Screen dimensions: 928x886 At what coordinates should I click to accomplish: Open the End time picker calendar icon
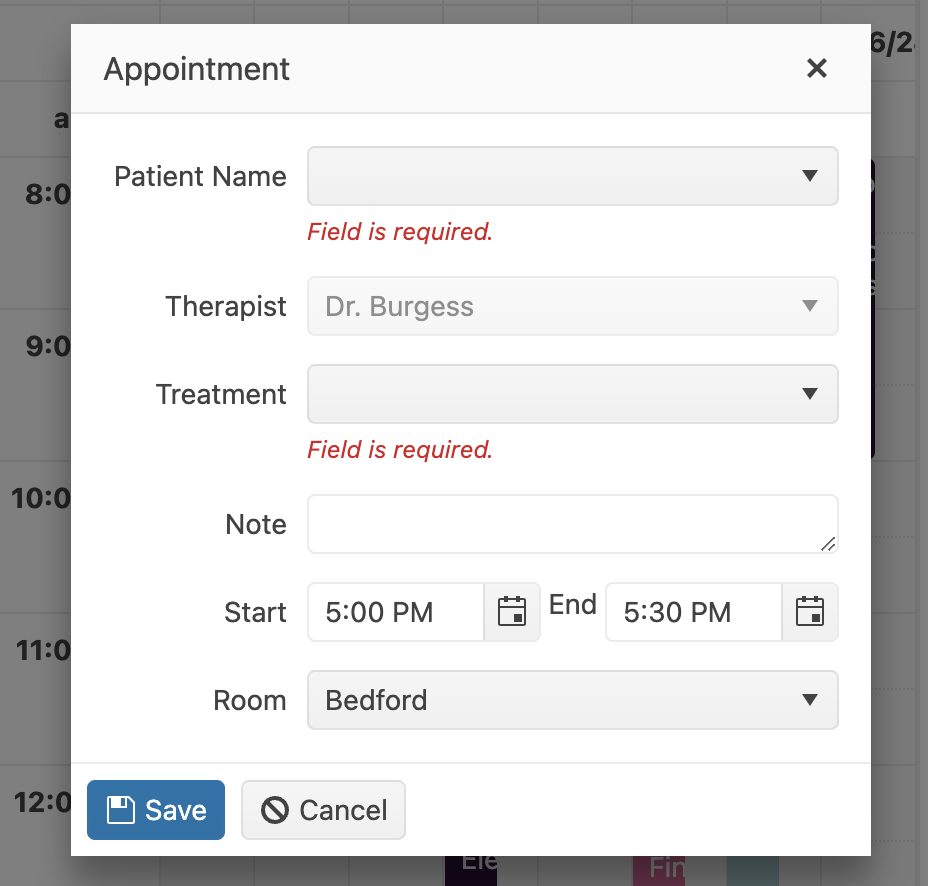(809, 612)
